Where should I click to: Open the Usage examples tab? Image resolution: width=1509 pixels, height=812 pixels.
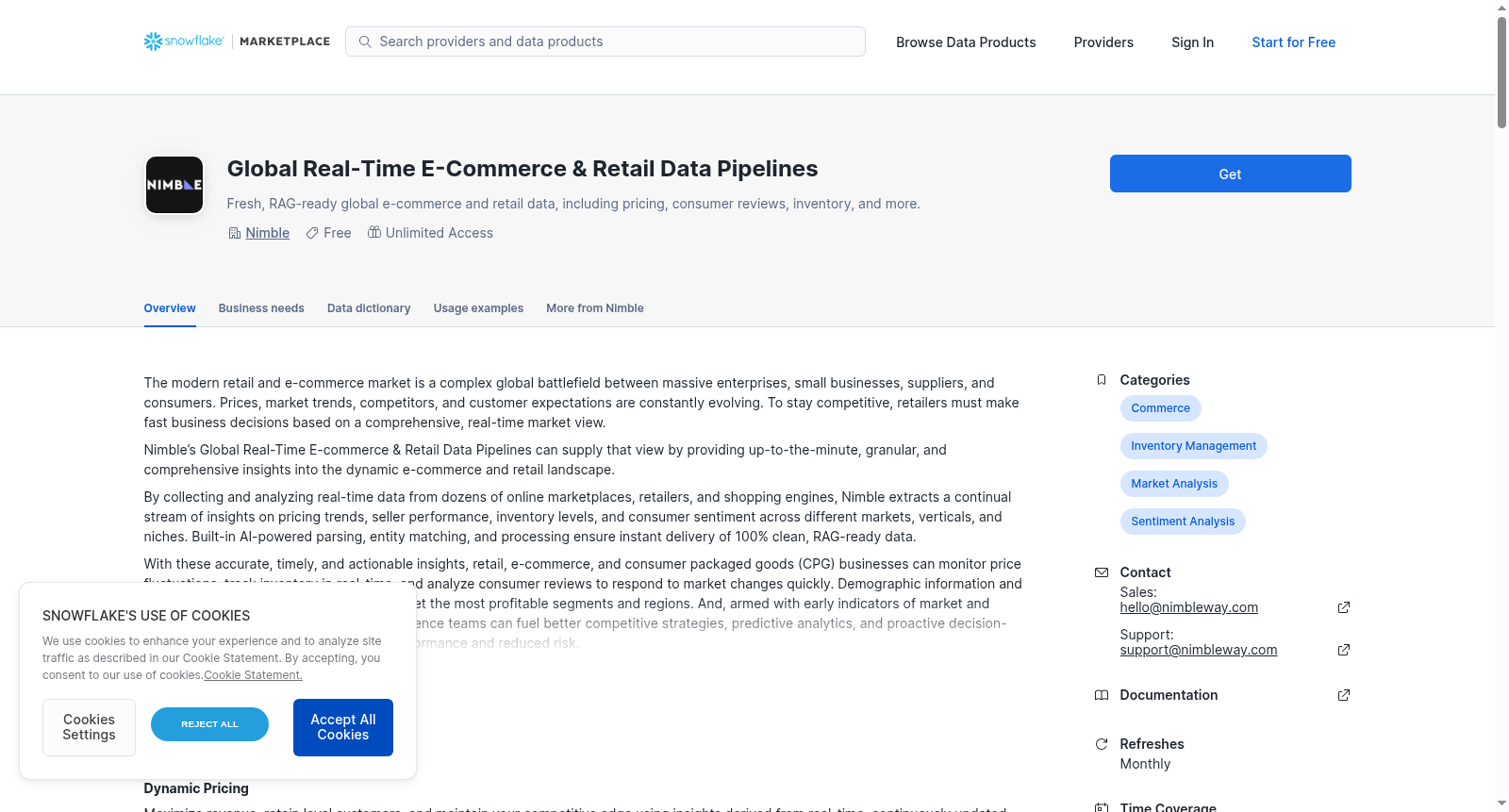pos(478,308)
